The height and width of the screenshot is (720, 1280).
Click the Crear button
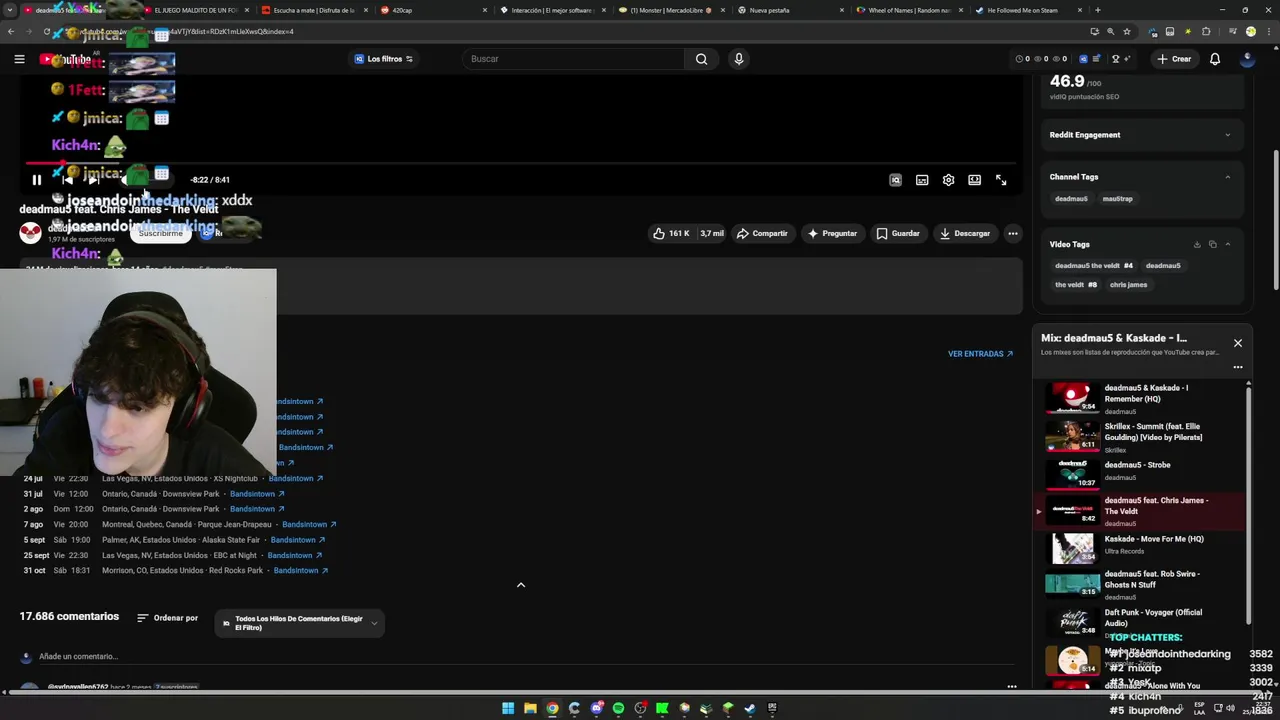[1174, 59]
